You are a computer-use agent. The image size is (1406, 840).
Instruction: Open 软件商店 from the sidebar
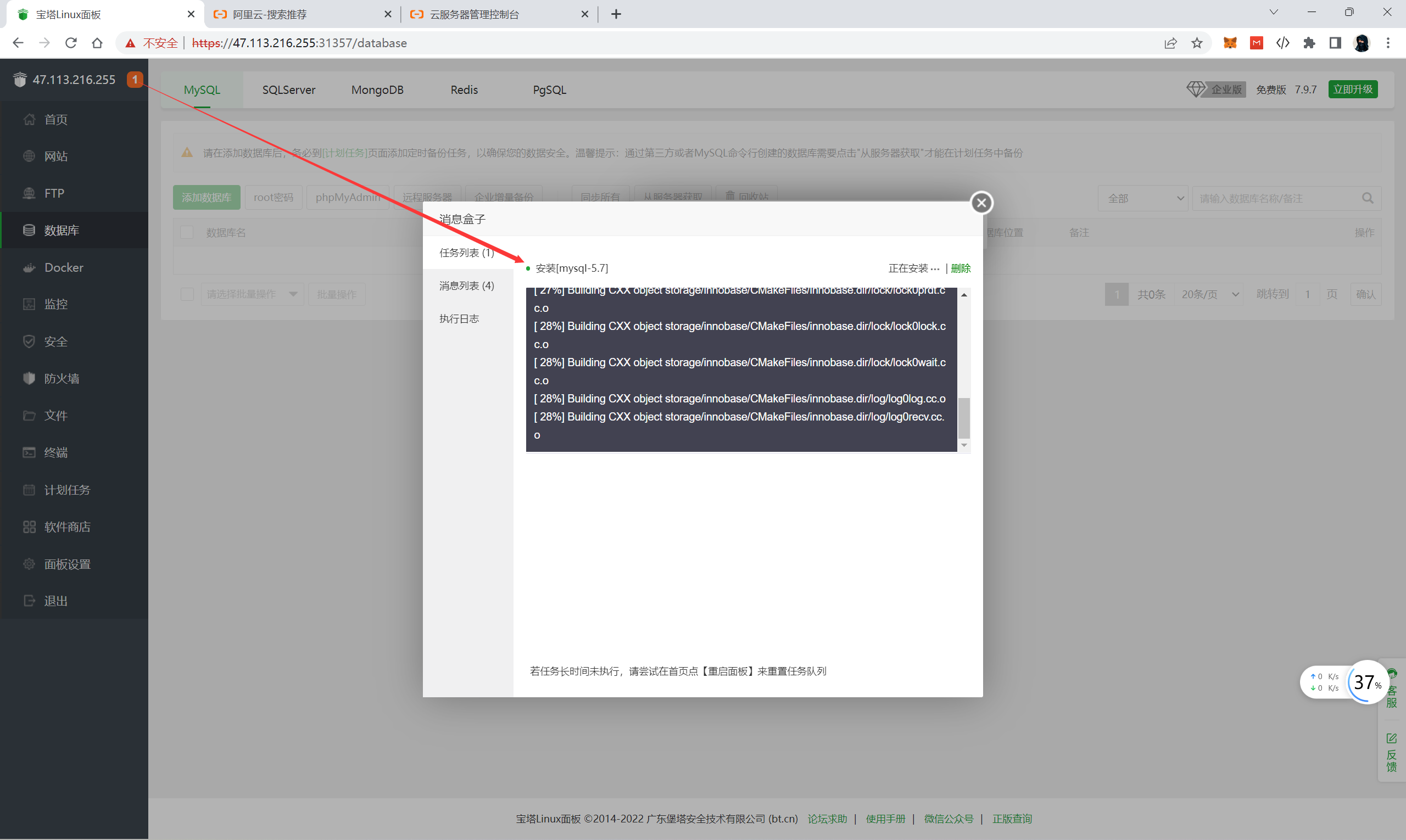[x=67, y=527]
